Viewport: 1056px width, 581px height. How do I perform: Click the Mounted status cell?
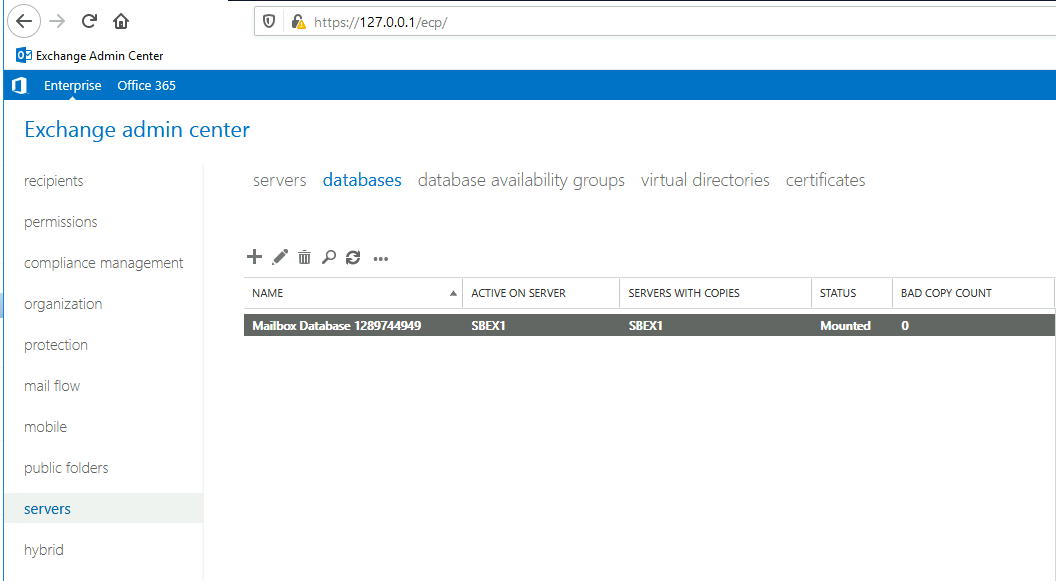click(x=845, y=326)
